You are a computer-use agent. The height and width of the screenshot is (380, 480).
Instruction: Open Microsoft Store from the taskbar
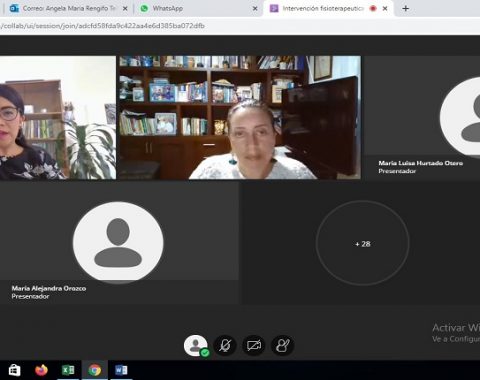point(15,370)
